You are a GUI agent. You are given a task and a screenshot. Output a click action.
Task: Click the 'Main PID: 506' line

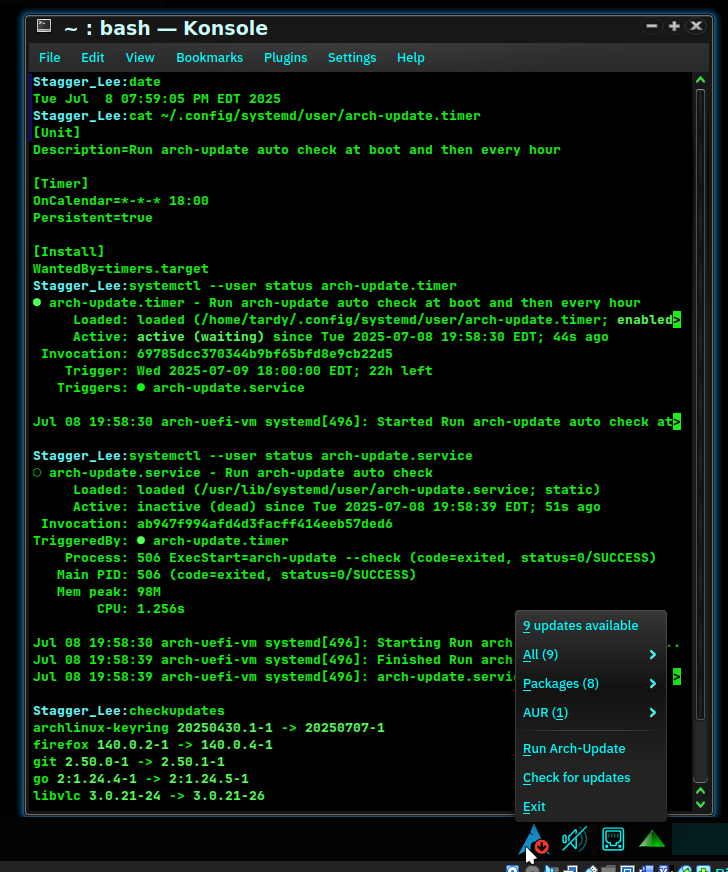point(236,575)
